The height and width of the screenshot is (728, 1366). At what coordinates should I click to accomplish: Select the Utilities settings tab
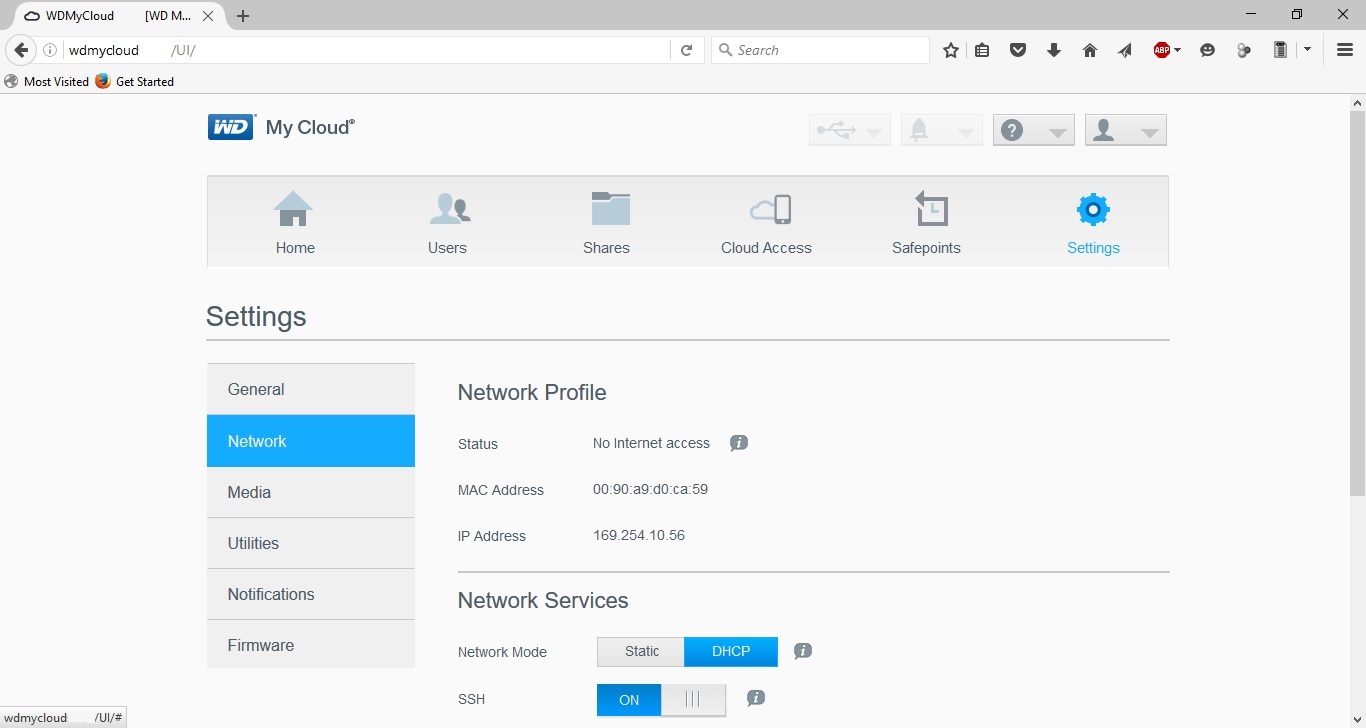point(311,543)
